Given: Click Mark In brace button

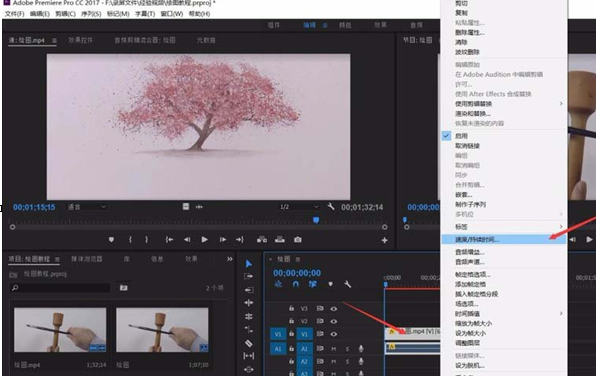Looking at the screenshot, I should click(130, 240).
